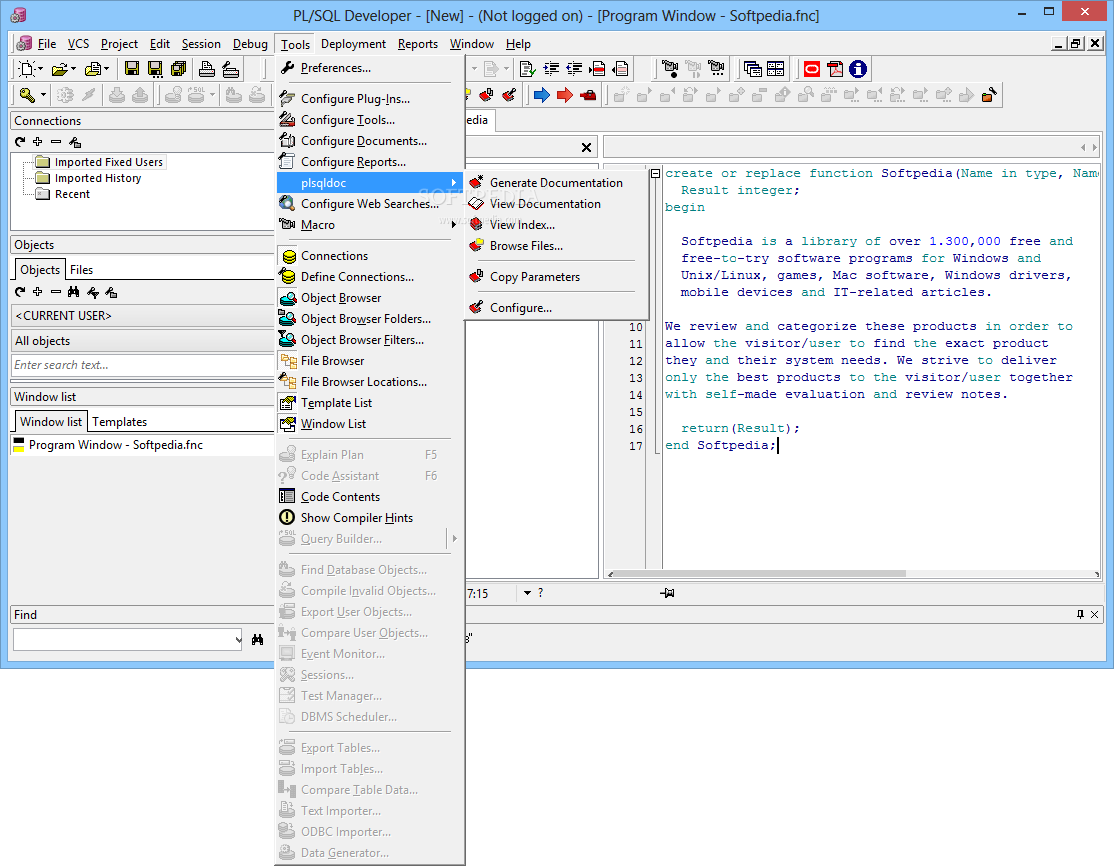Click binoculars find icon in Objects panel
The height and width of the screenshot is (866, 1114).
point(74,292)
